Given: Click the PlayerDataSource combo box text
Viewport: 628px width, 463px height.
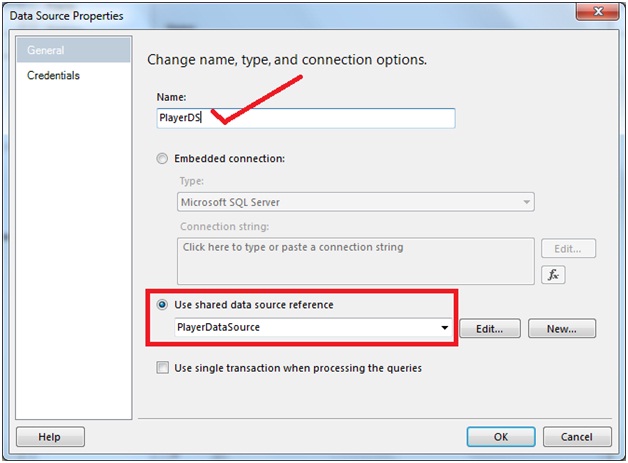Looking at the screenshot, I should (x=219, y=327).
